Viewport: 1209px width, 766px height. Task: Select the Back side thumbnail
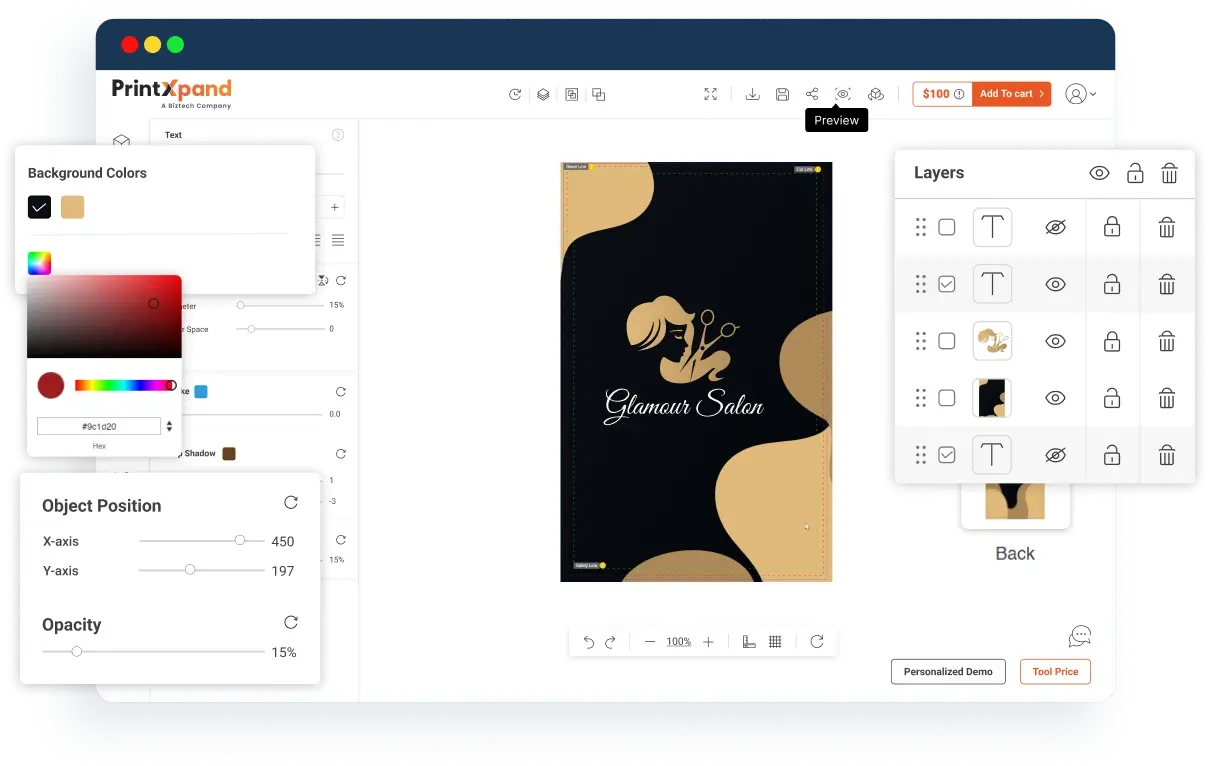click(x=1015, y=503)
